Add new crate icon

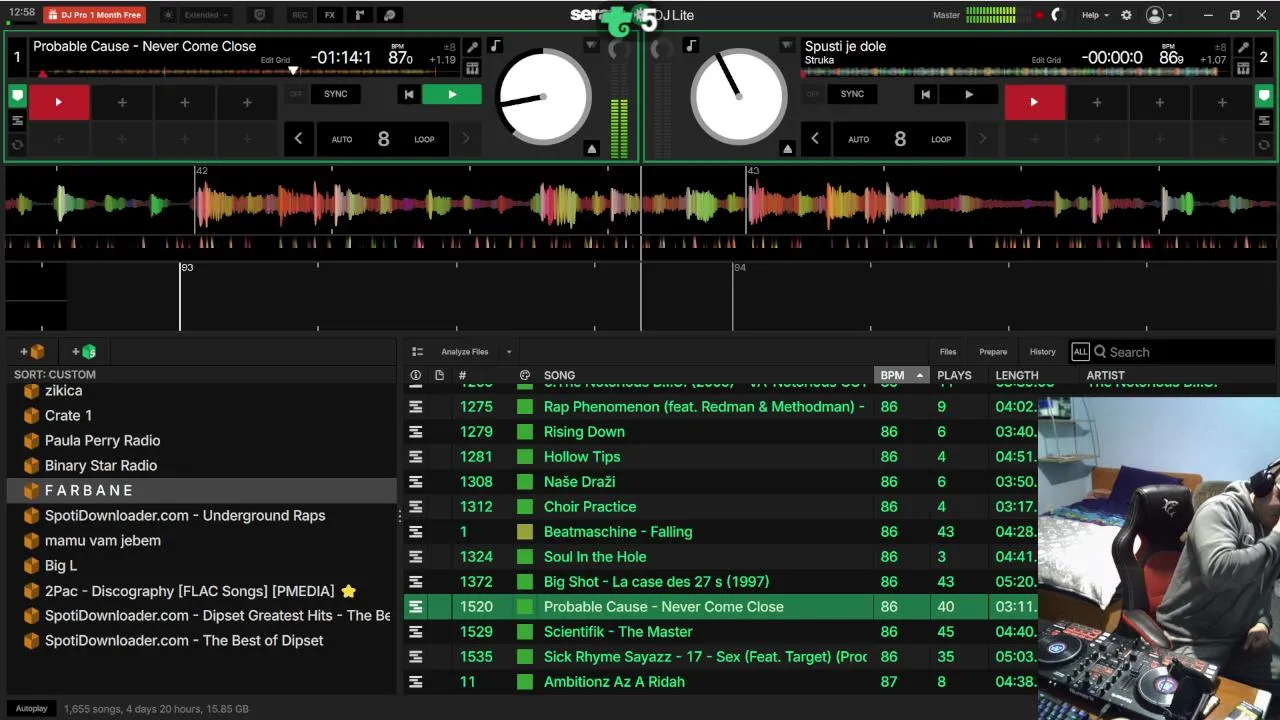coord(33,352)
